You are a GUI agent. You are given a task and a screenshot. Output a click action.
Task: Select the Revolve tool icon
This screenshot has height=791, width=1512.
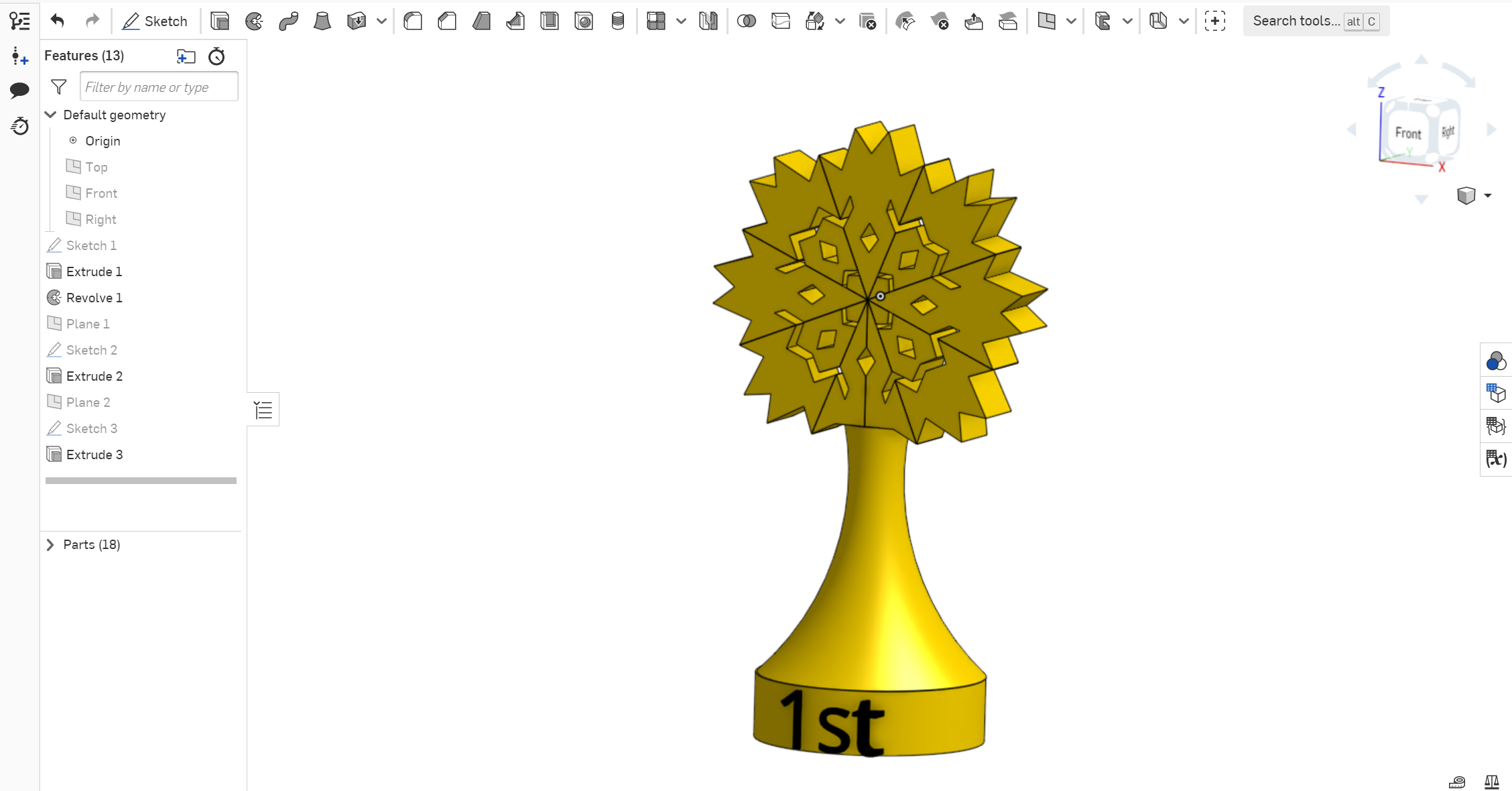click(x=254, y=20)
